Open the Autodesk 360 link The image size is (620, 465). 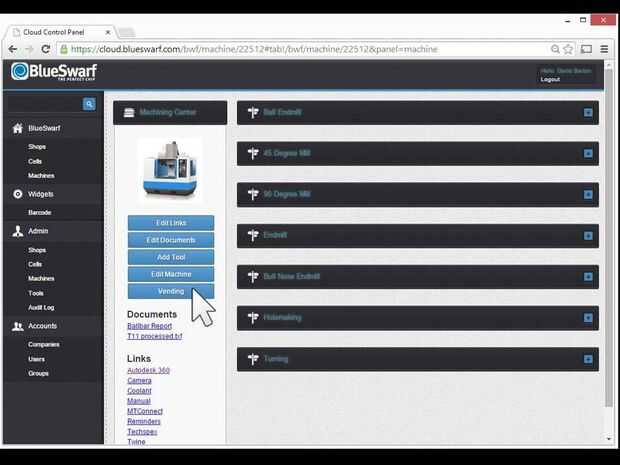[x=148, y=370]
